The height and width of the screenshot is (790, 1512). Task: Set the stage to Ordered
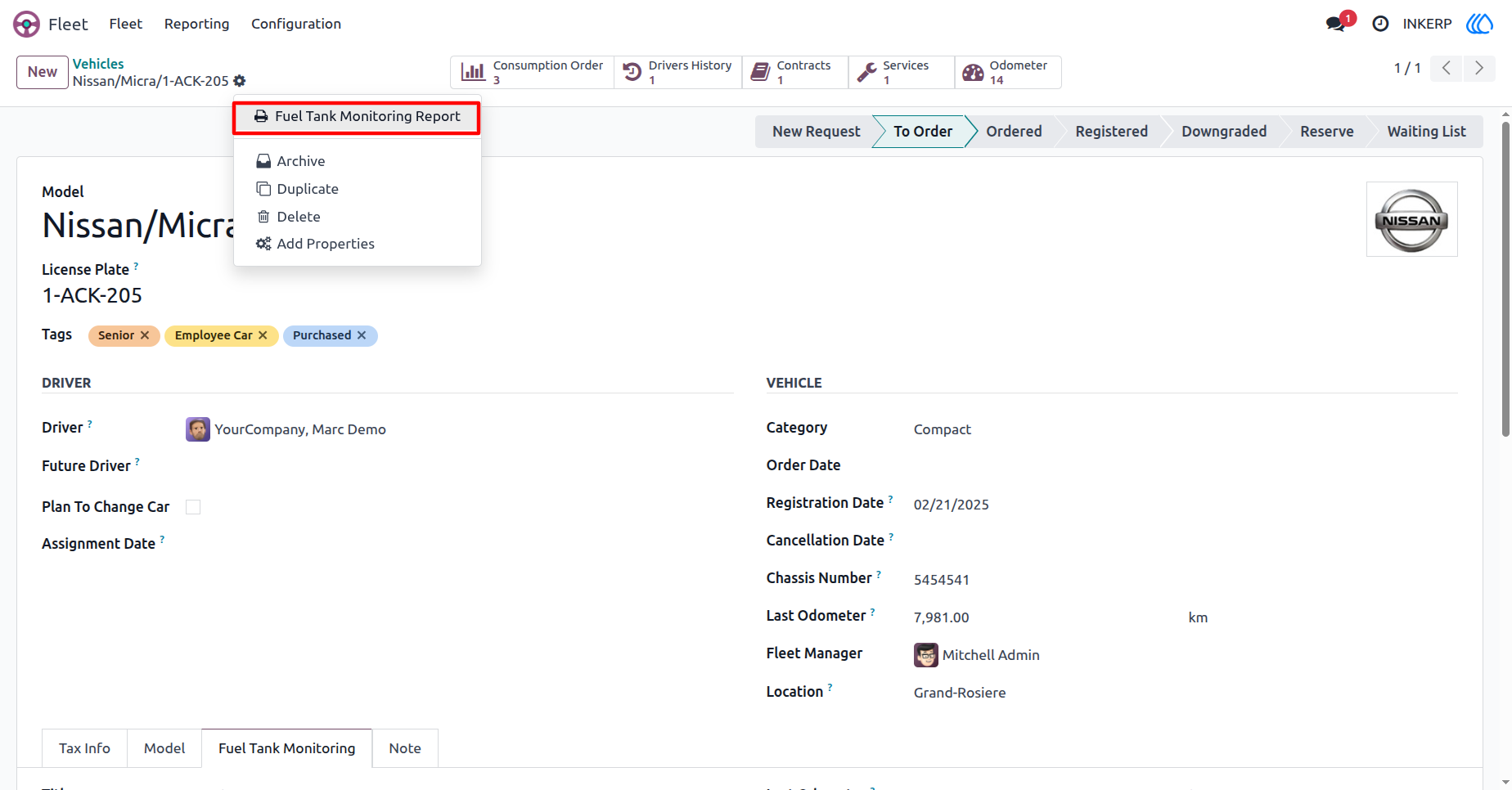[x=1014, y=132]
